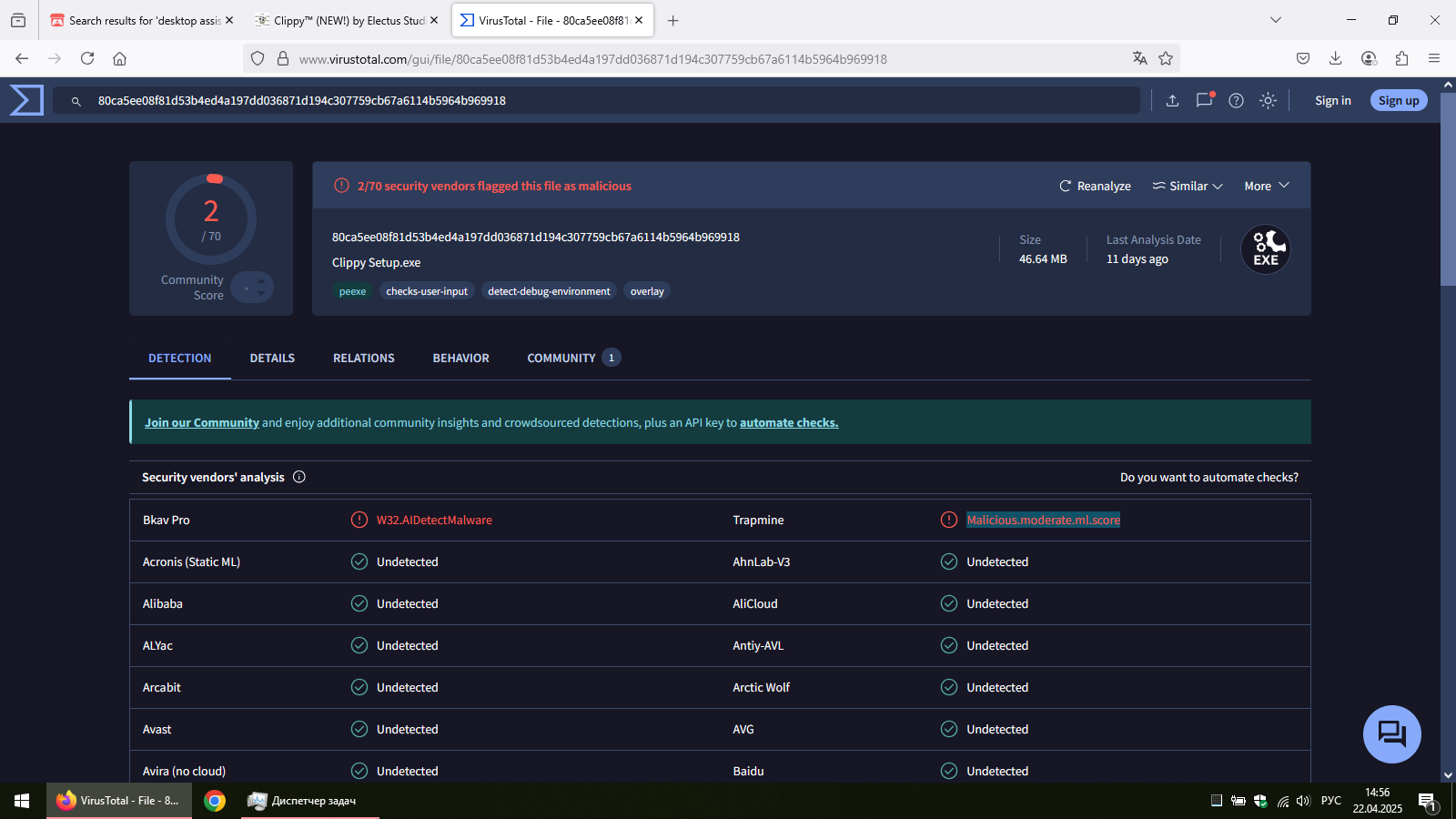Open the taskbar notification center icon
Viewport: 1456px width, 819px height.
coord(1427,801)
